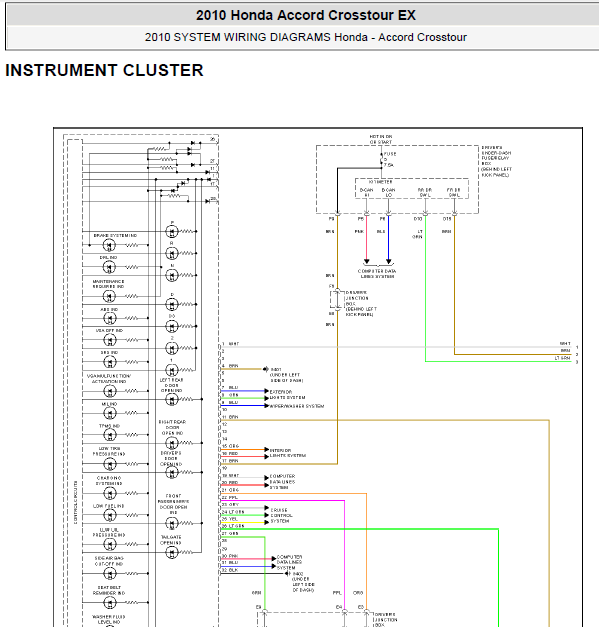Click the Driver's Junction Box label by terminal F9
599x627 pixels.
coord(361,304)
